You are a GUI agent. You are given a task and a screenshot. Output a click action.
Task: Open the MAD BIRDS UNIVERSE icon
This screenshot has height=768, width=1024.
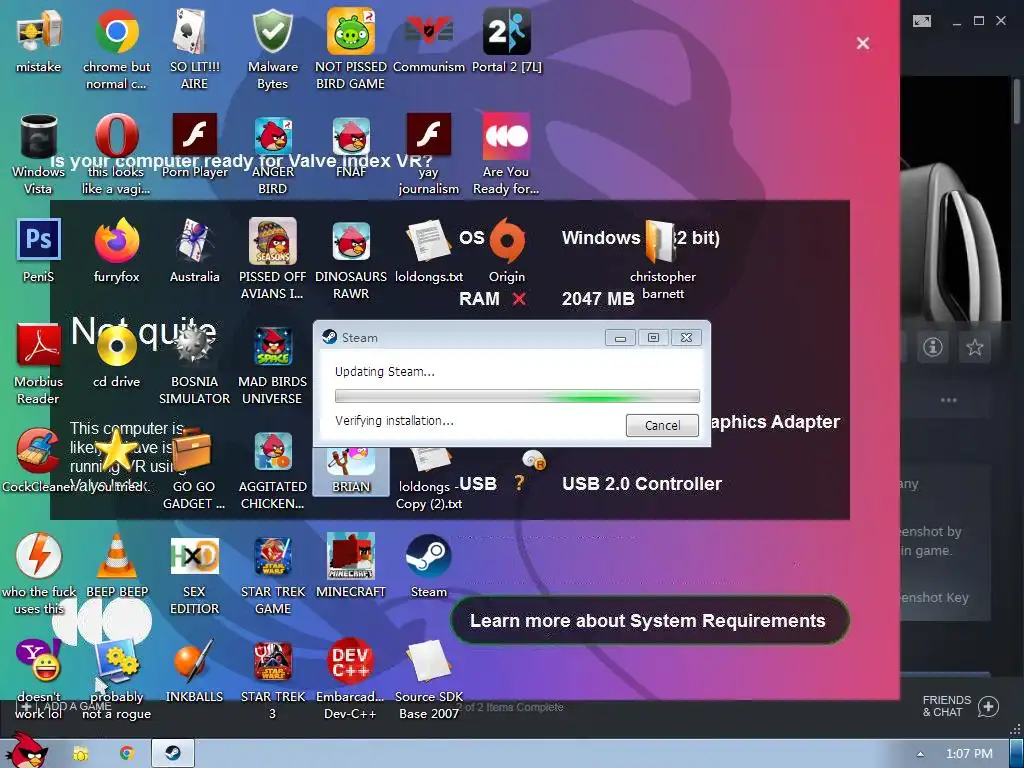tap(272, 346)
